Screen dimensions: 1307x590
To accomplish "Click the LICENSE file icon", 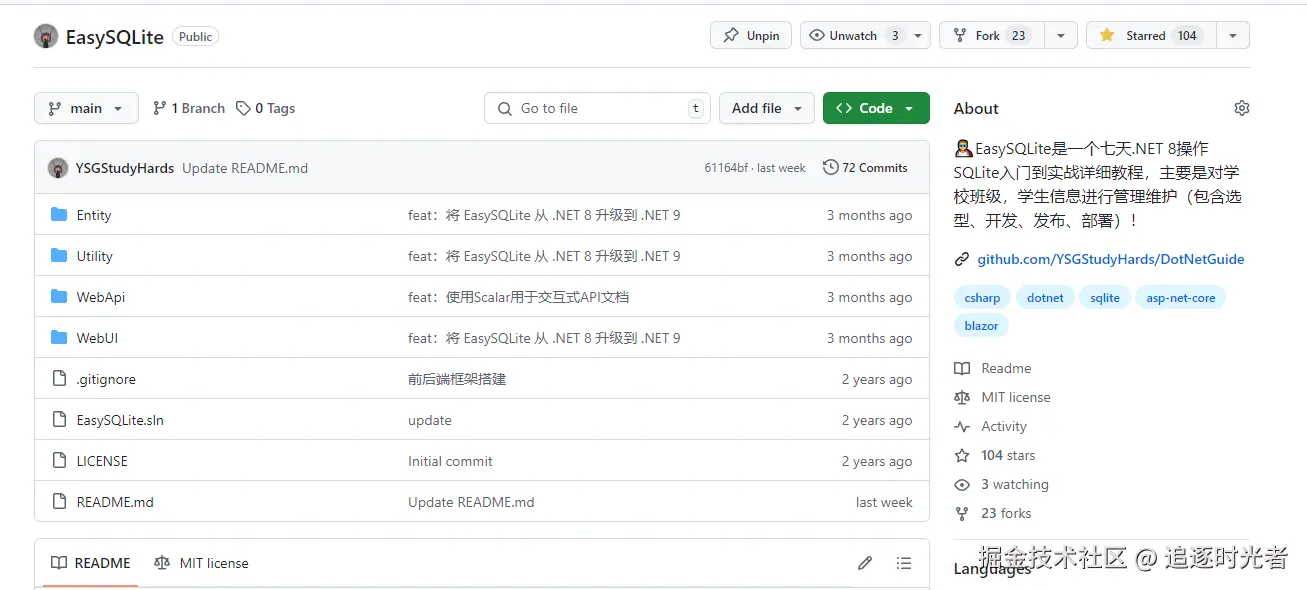I will click(x=59, y=461).
